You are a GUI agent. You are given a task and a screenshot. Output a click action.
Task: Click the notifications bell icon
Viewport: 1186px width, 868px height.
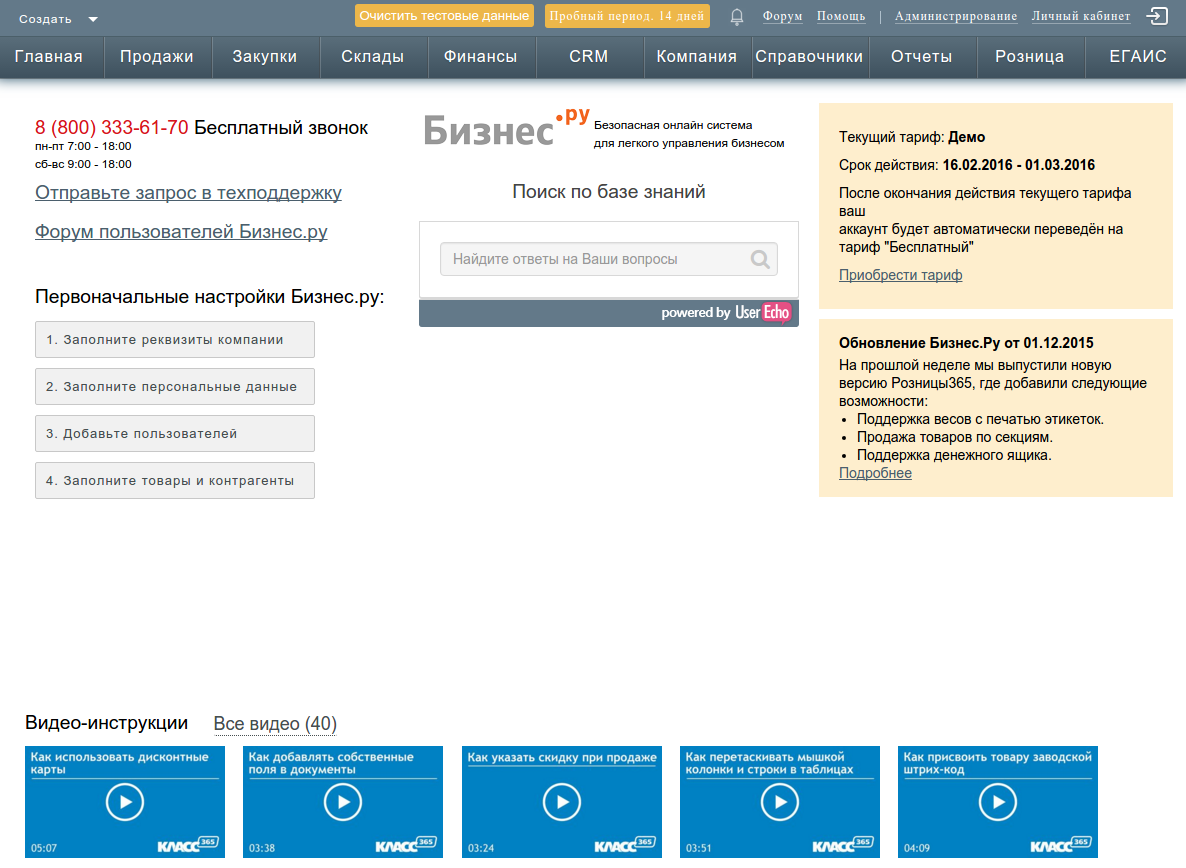(x=737, y=16)
